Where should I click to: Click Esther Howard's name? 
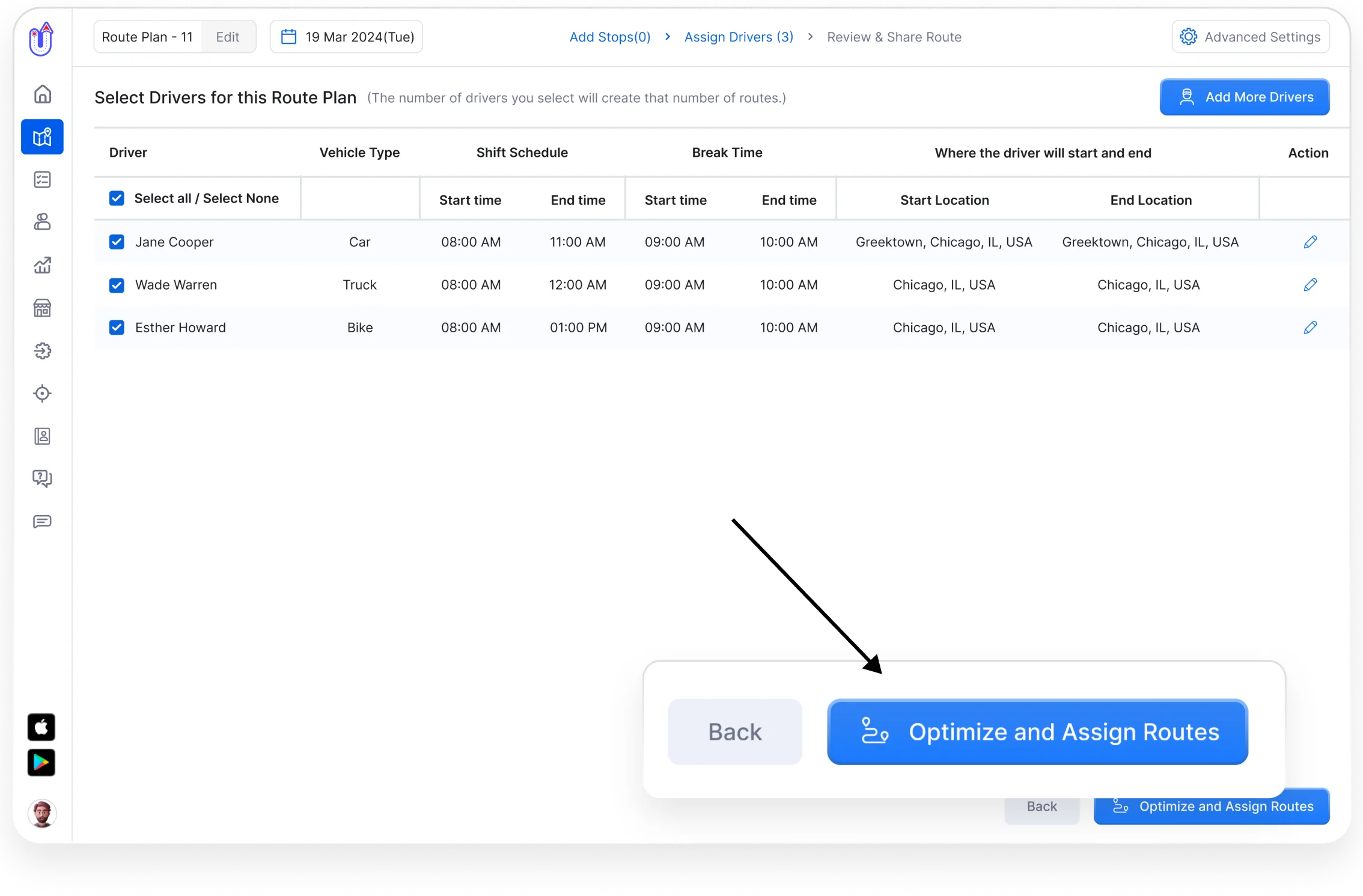click(x=180, y=328)
